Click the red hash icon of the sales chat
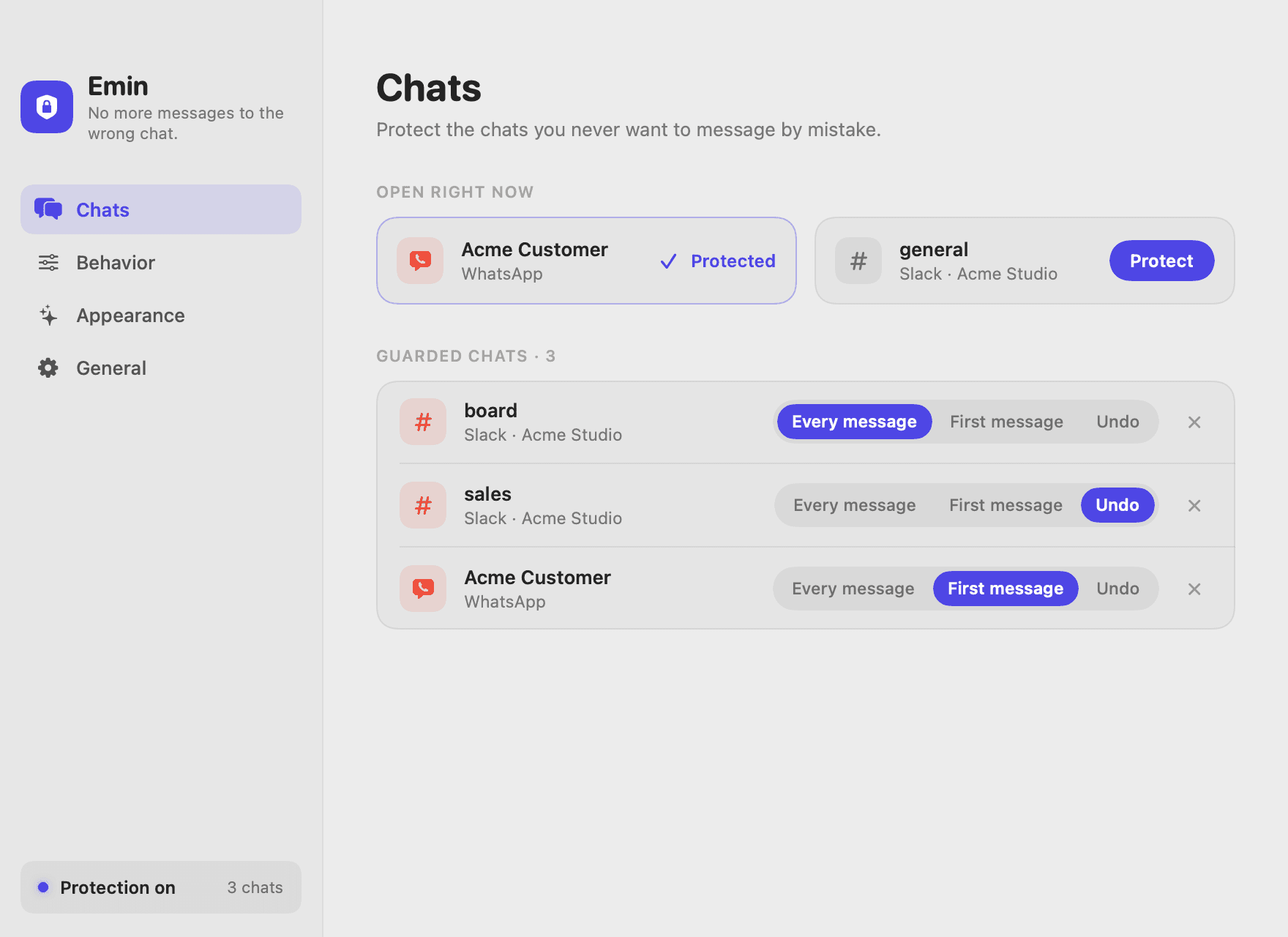 (423, 505)
